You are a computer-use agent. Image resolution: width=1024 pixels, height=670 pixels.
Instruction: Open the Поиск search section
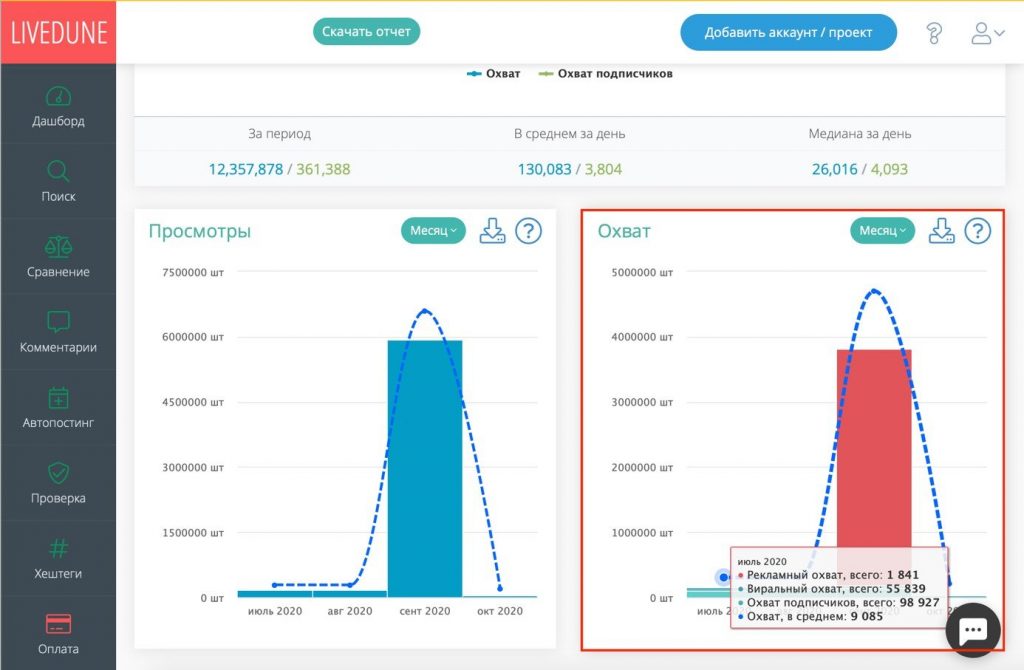tap(58, 182)
